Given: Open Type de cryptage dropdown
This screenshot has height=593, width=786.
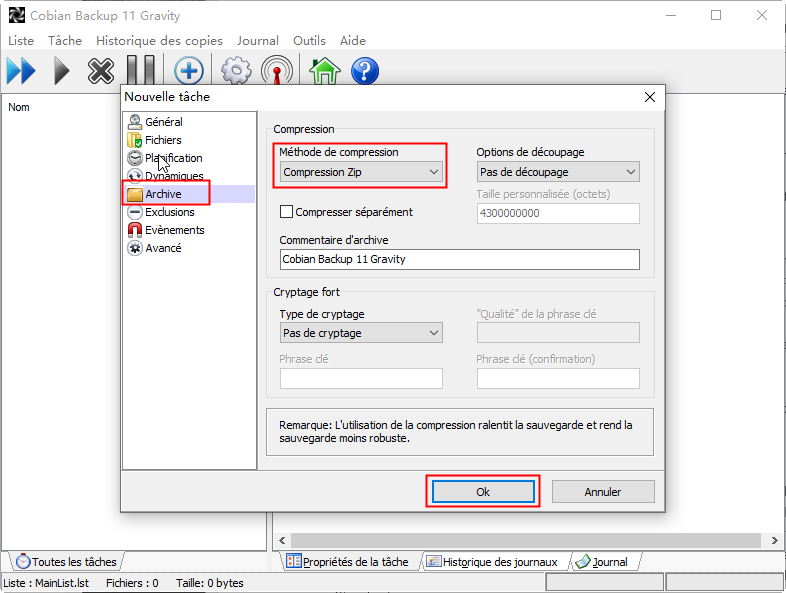Looking at the screenshot, I should point(361,333).
